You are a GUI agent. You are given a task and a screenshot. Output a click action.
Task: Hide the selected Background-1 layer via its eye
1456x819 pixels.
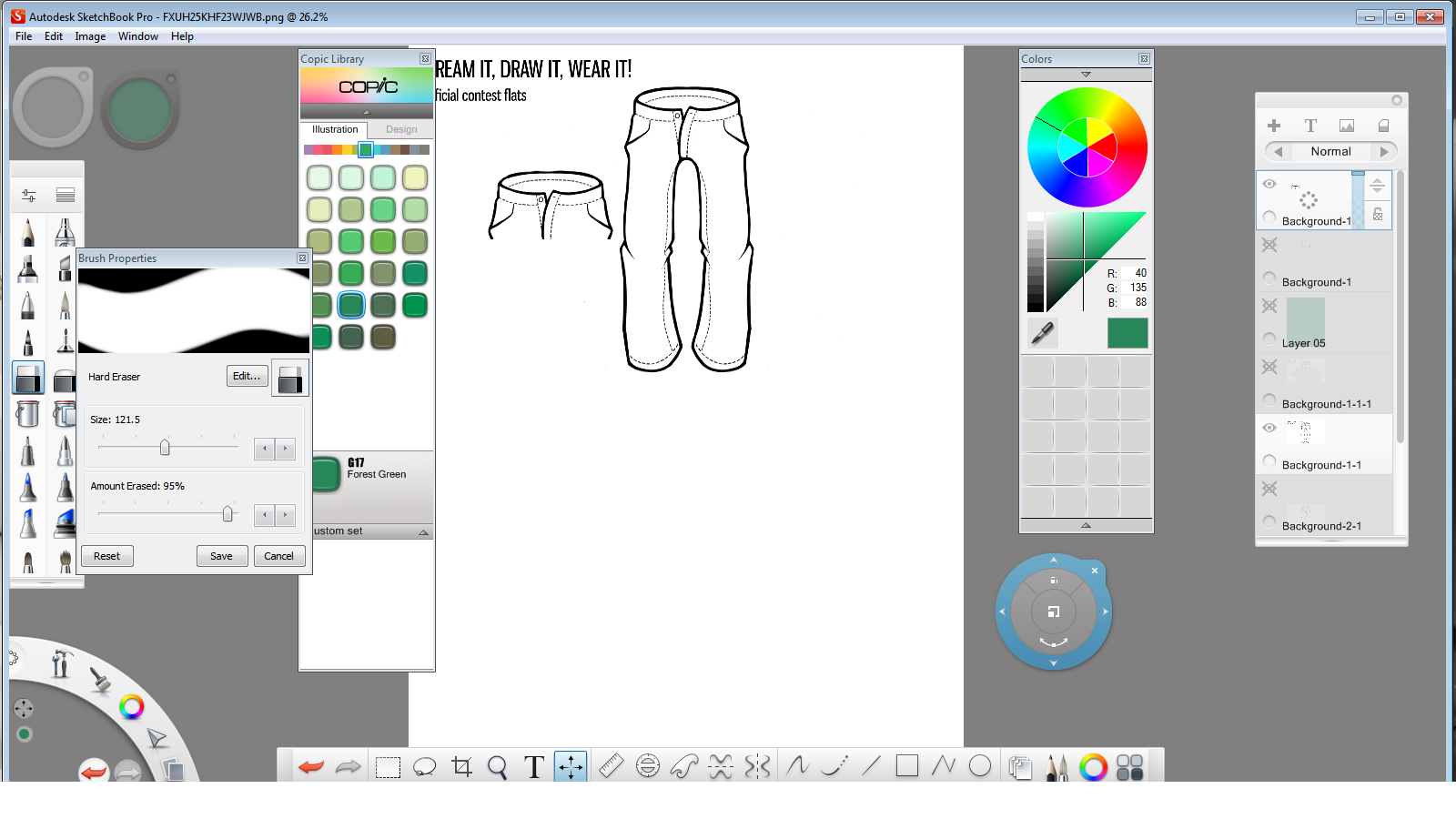1269,184
